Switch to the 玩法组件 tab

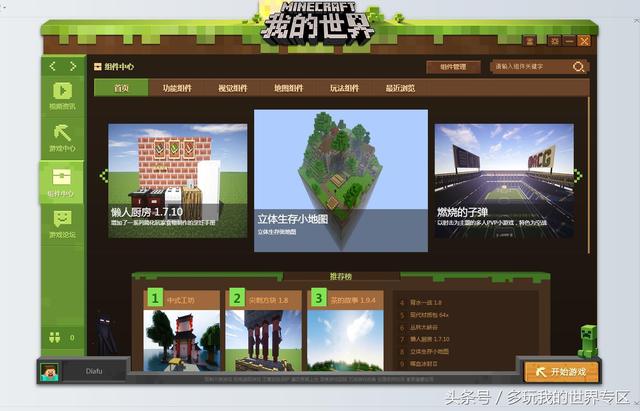coord(344,88)
